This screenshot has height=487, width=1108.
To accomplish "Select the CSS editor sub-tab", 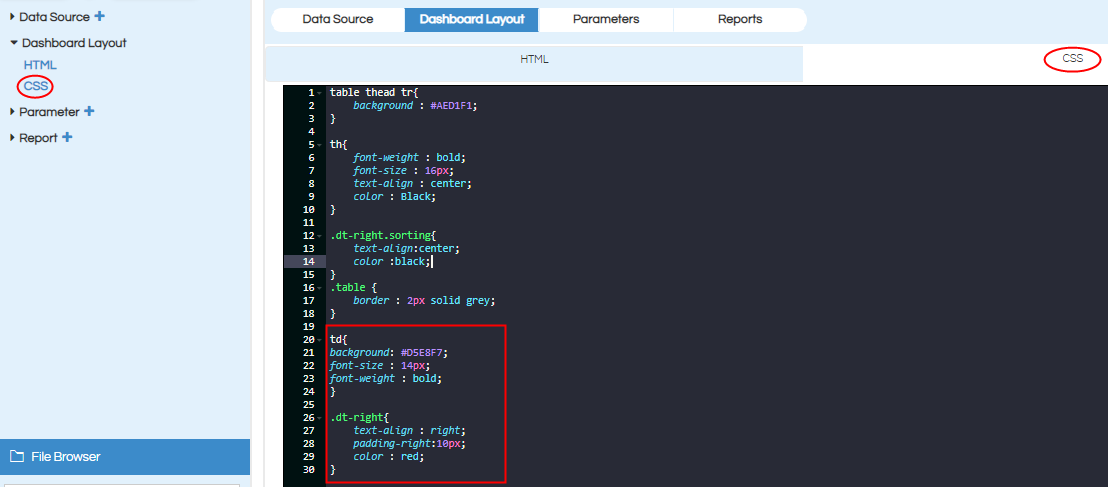I will 1073,59.
